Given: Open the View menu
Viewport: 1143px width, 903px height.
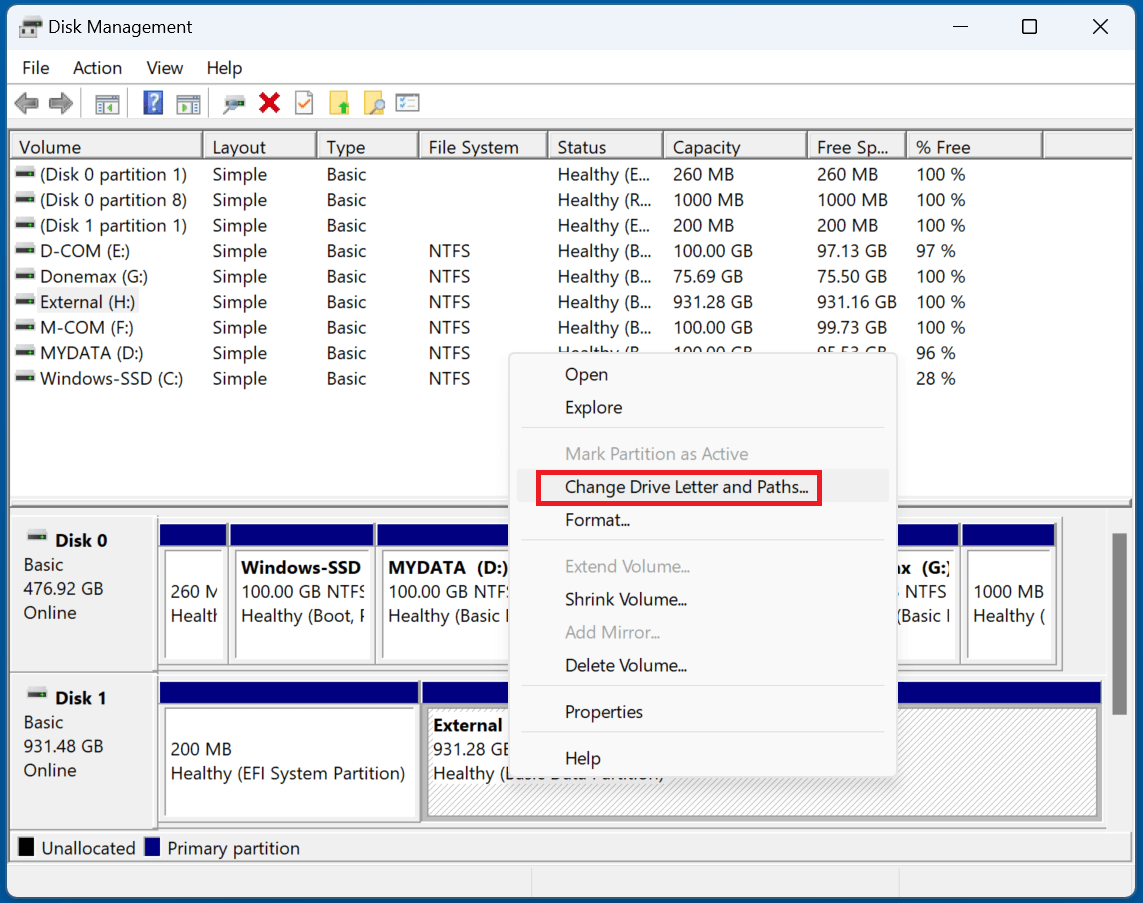Looking at the screenshot, I should click(164, 68).
